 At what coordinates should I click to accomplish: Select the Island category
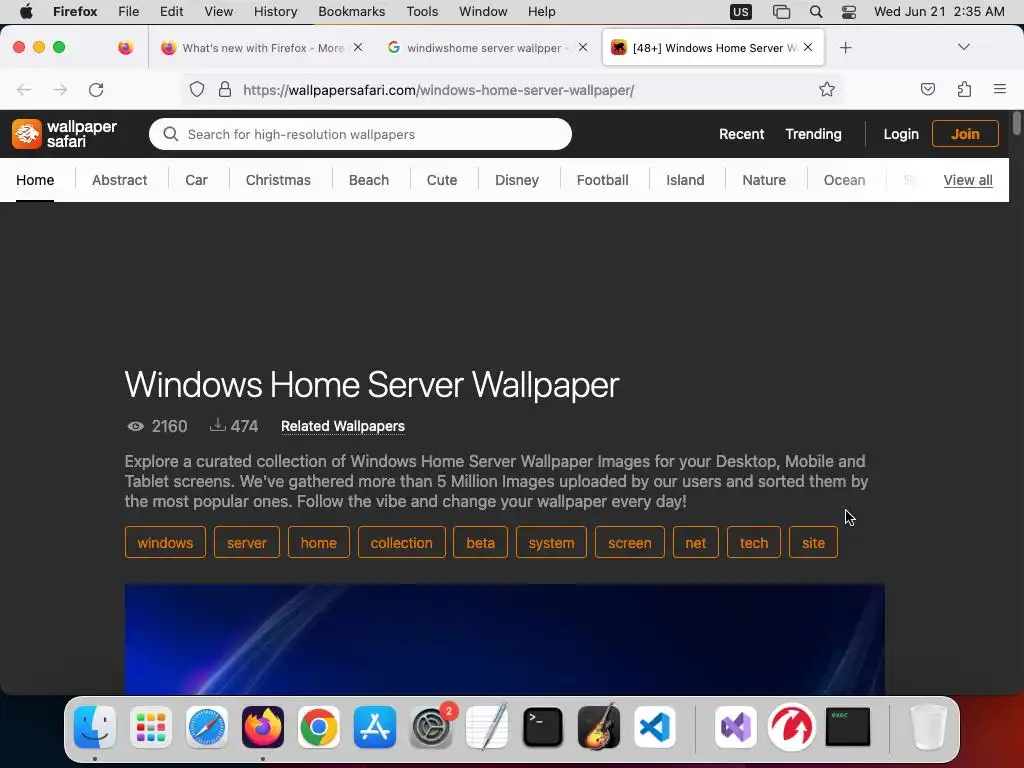click(685, 180)
